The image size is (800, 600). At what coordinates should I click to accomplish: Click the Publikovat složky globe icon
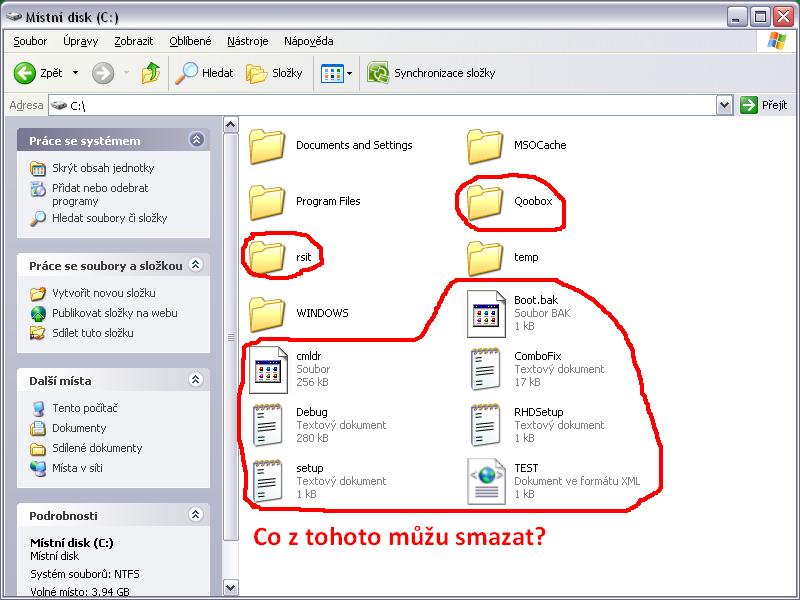tap(38, 313)
